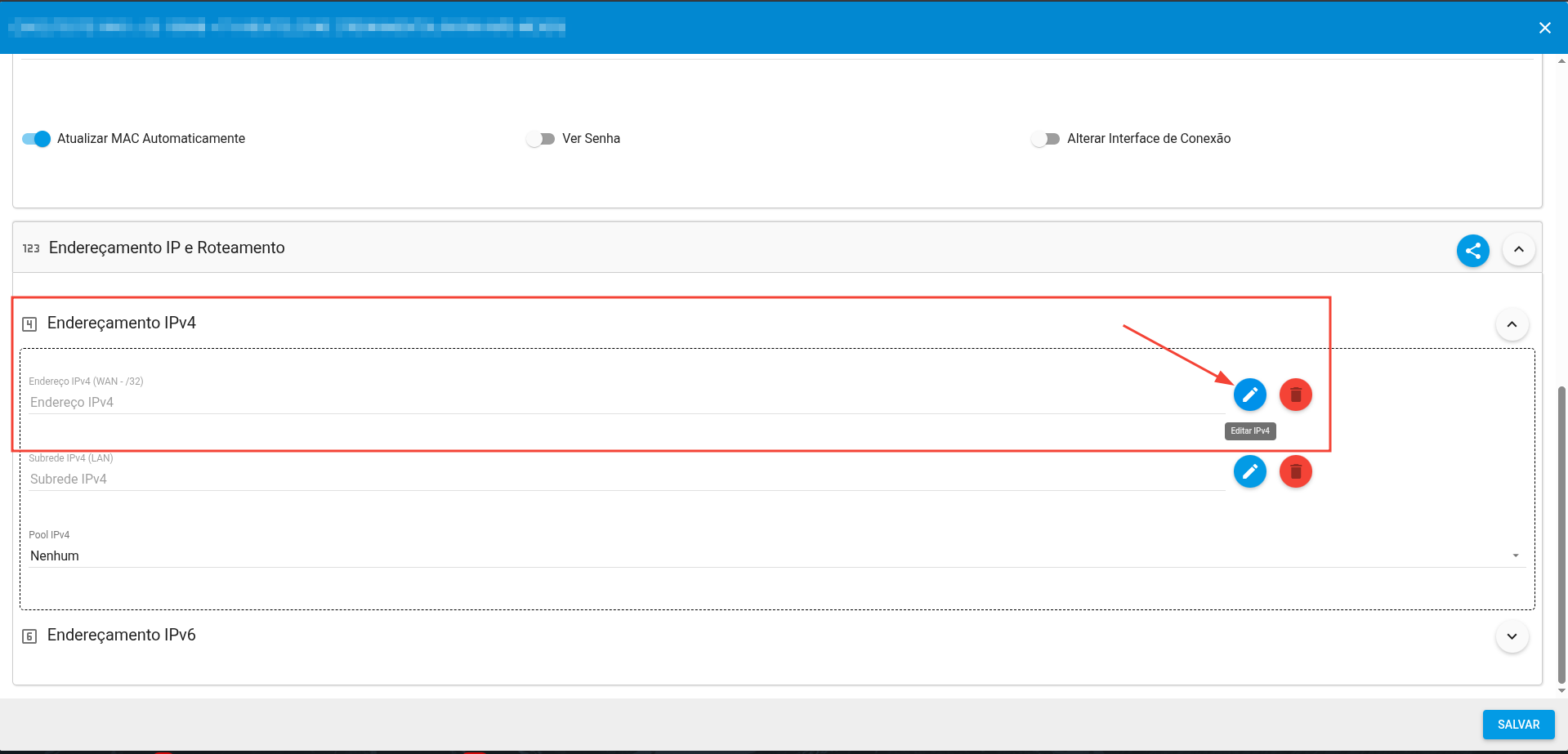Enable the Ver Senha toggle

tap(541, 139)
